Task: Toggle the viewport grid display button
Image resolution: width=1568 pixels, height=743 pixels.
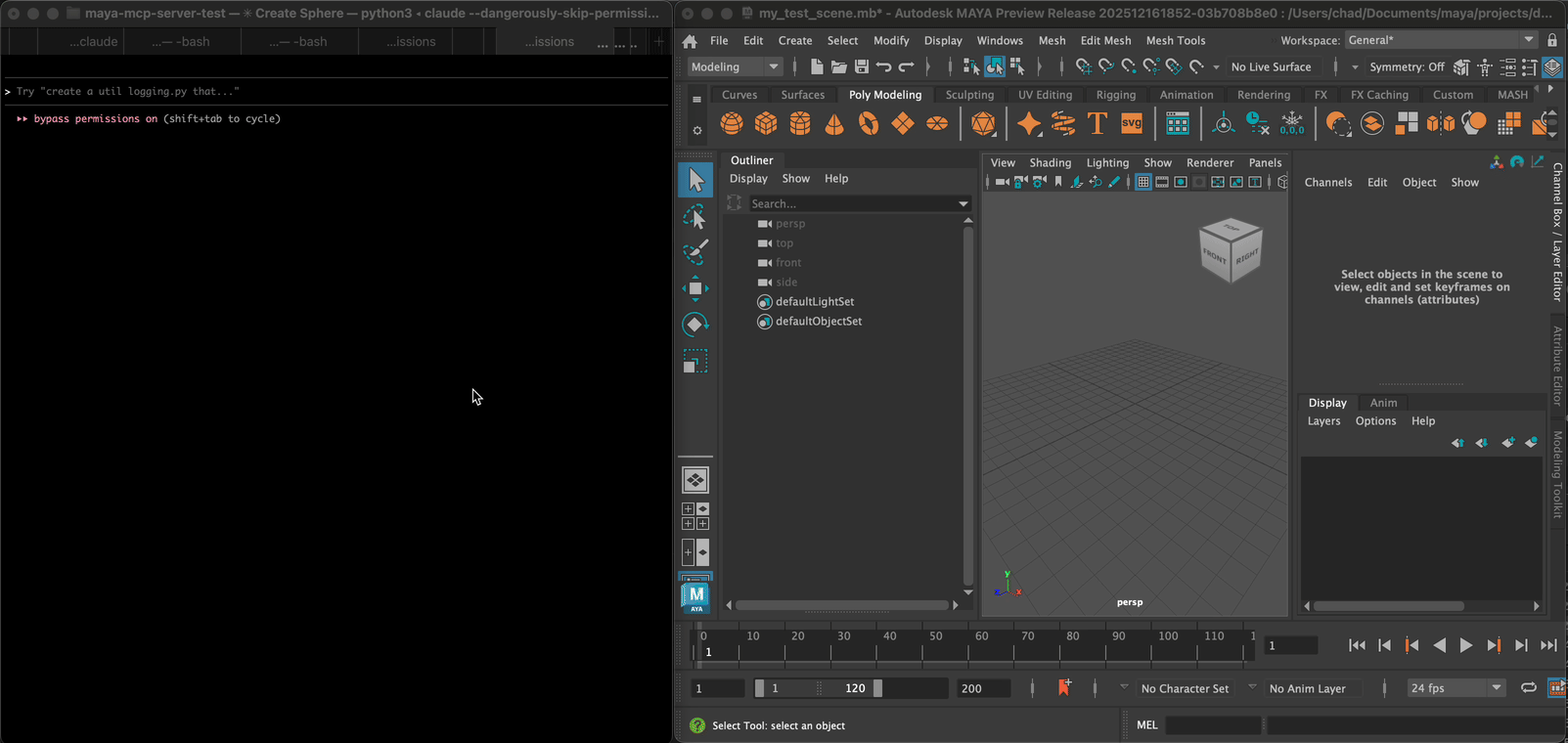Action: point(1142,182)
